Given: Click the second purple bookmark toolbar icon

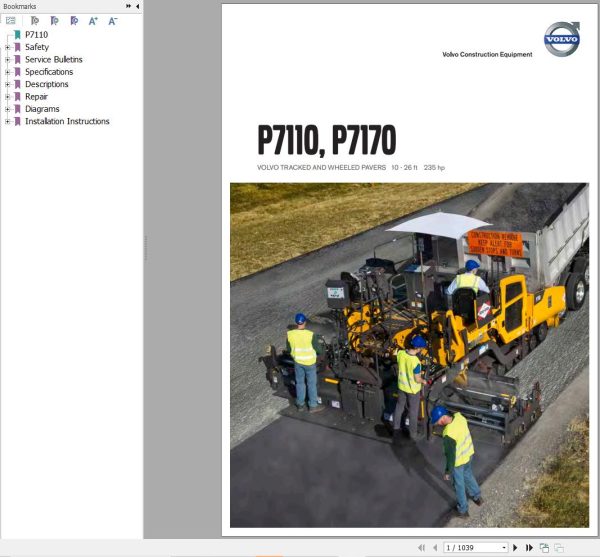Looking at the screenshot, I should 55,21.
